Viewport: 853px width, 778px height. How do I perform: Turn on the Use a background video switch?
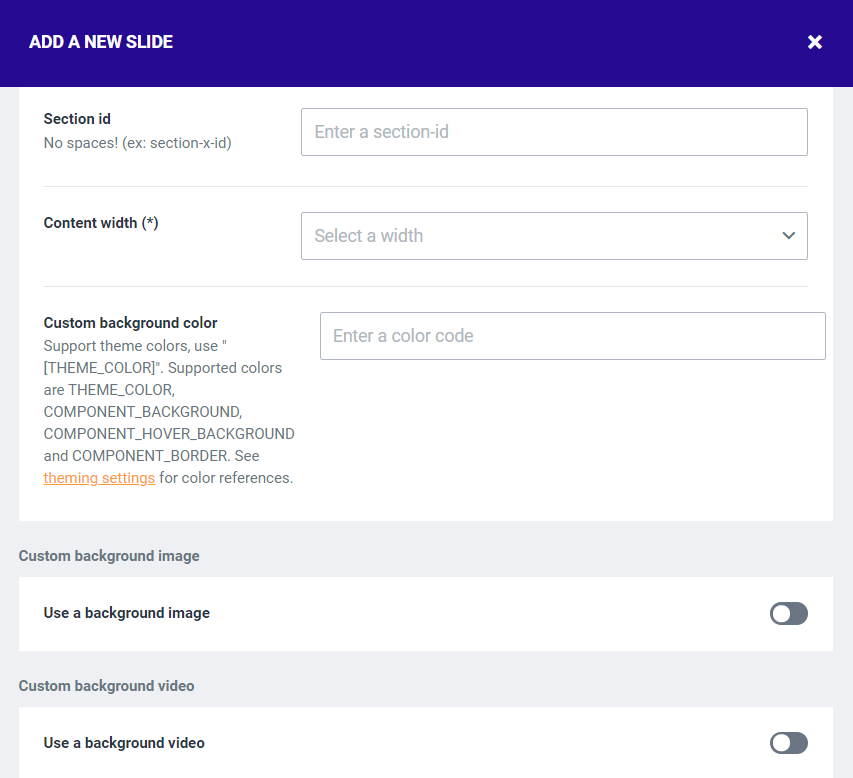point(788,743)
